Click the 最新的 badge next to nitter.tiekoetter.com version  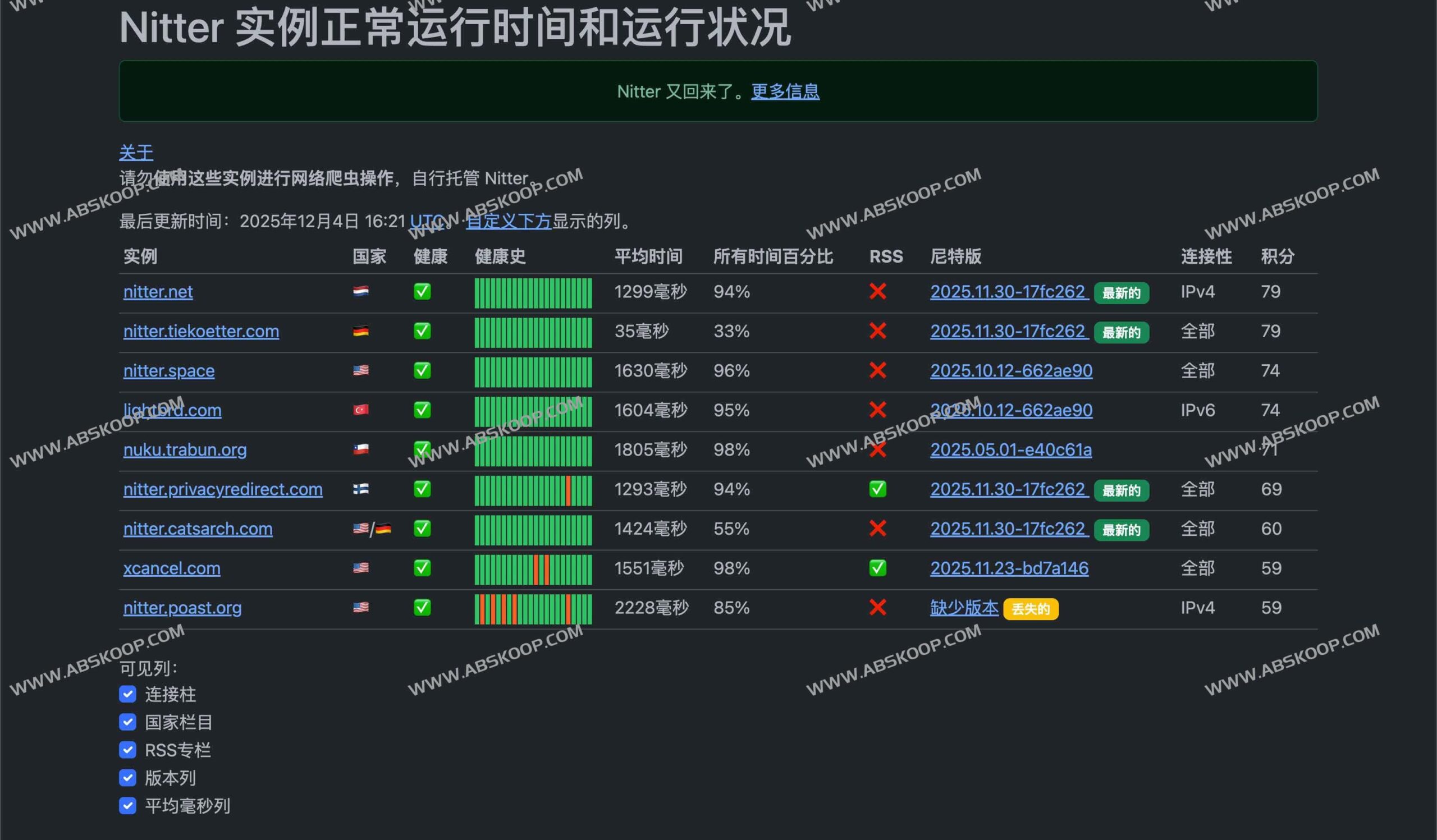[x=1121, y=332]
